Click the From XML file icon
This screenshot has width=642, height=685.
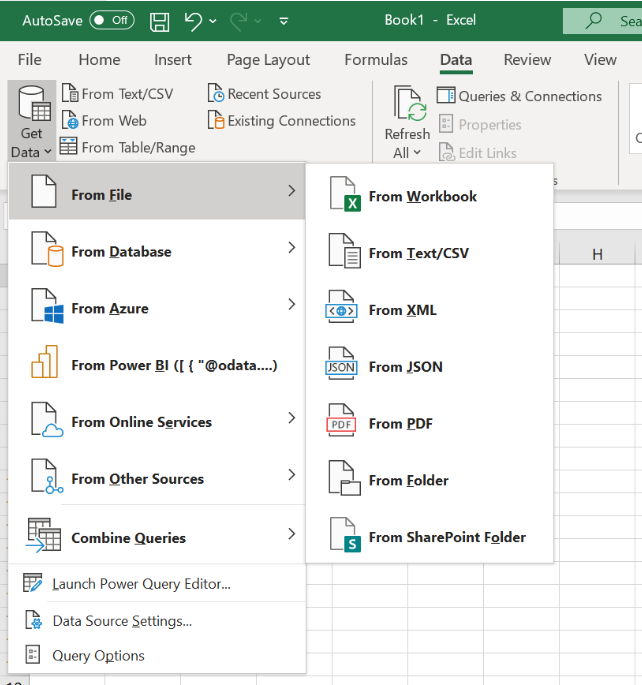click(342, 307)
